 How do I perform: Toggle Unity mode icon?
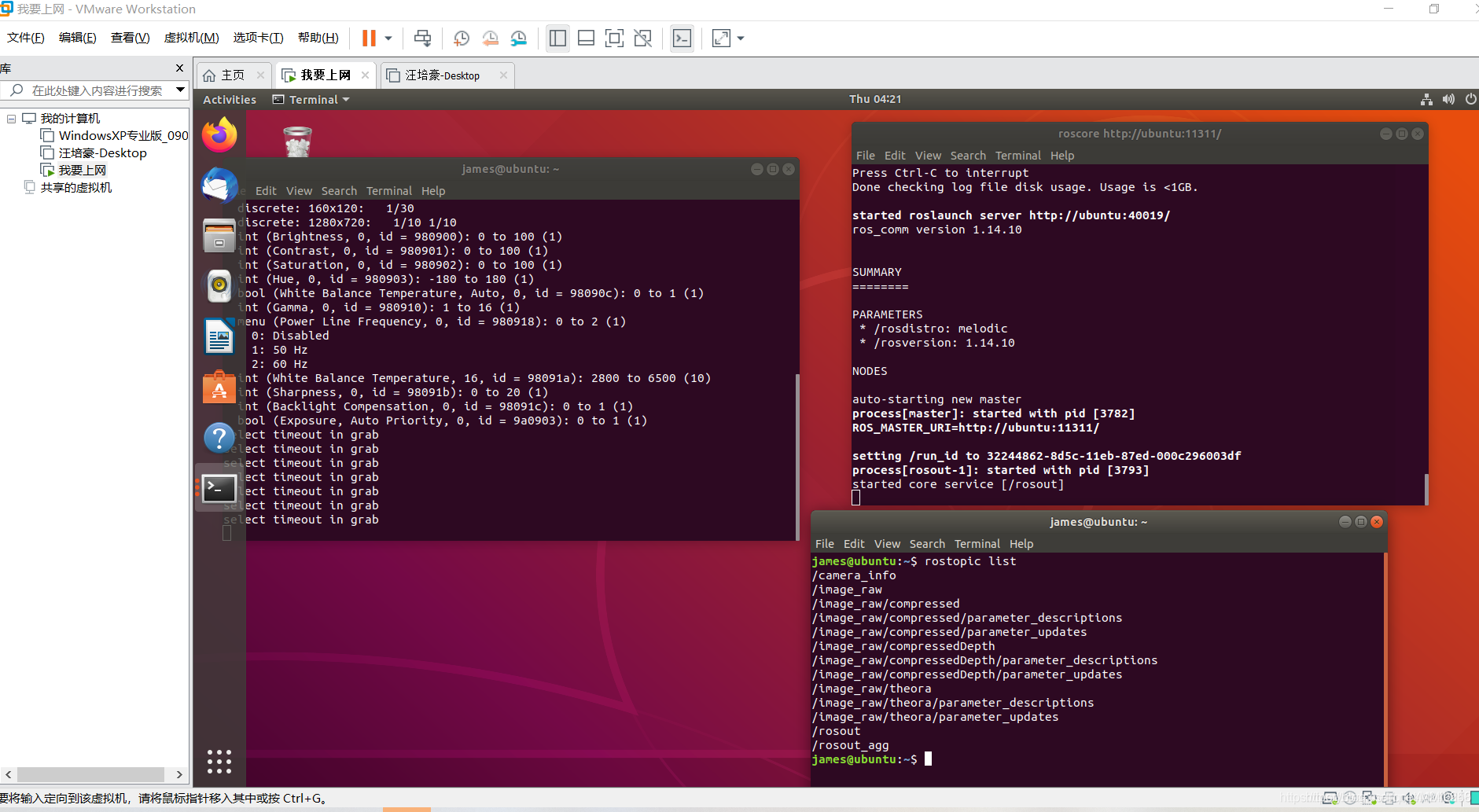tap(642, 38)
